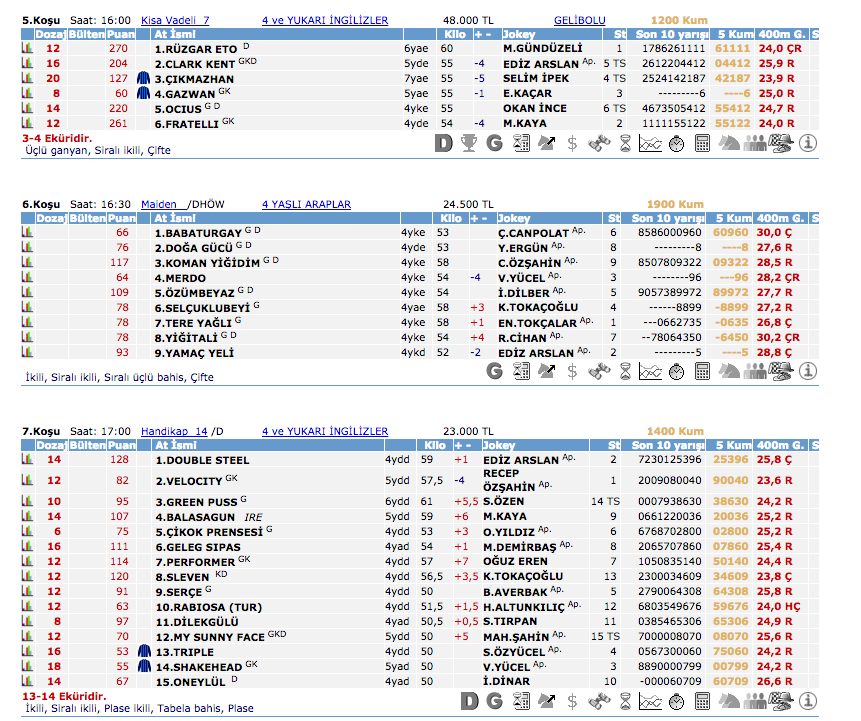861x721 pixels.
Task: Open bar chart icon beside RÜZGAR ETO
Action: tap(28, 48)
